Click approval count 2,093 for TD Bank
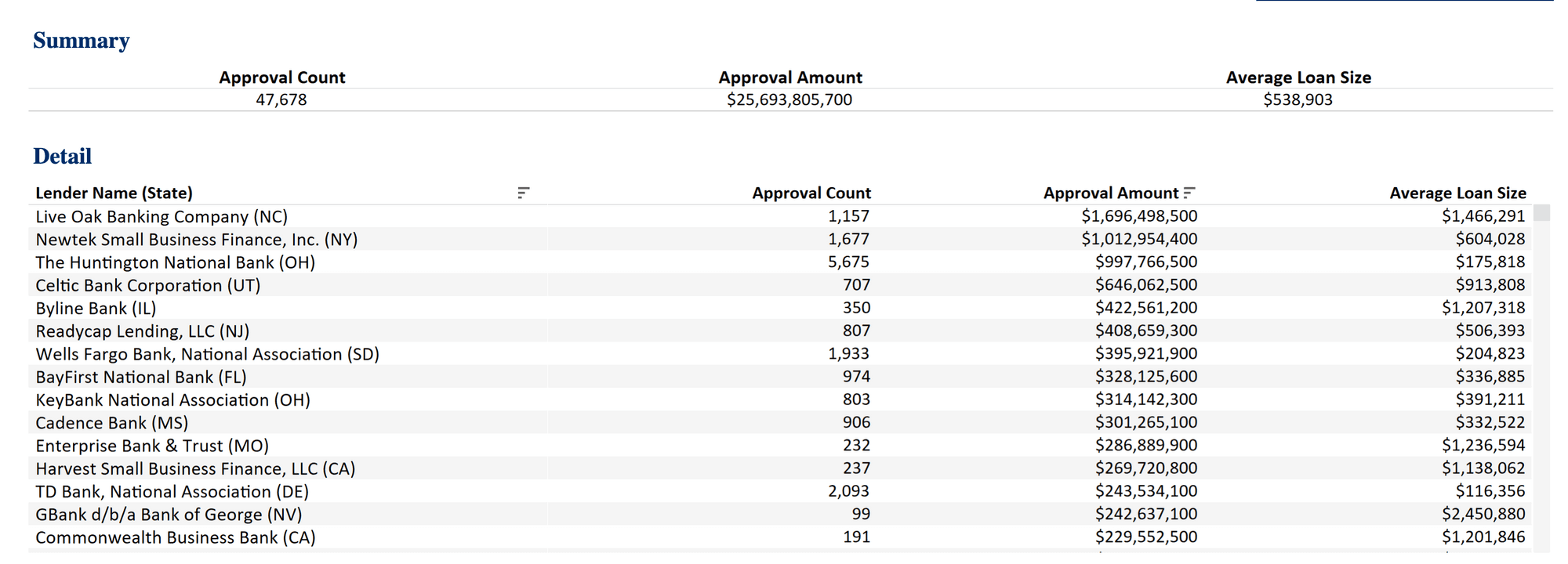 [x=849, y=491]
